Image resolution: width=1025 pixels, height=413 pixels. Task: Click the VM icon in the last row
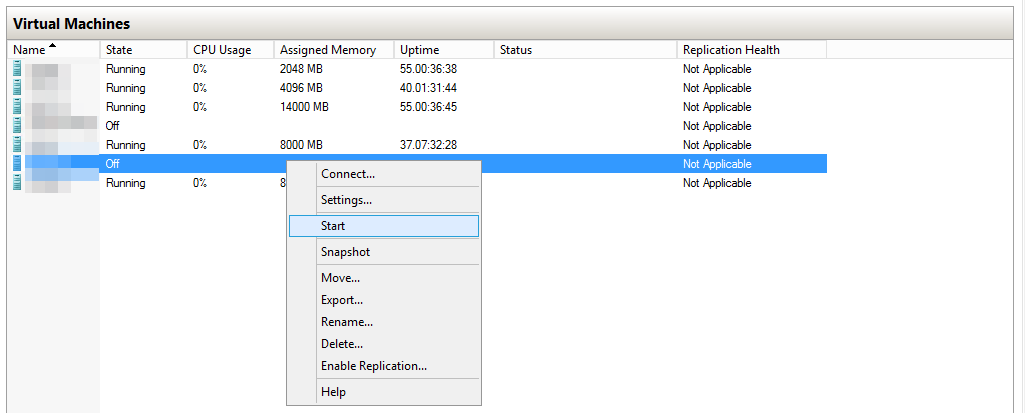click(x=17, y=183)
